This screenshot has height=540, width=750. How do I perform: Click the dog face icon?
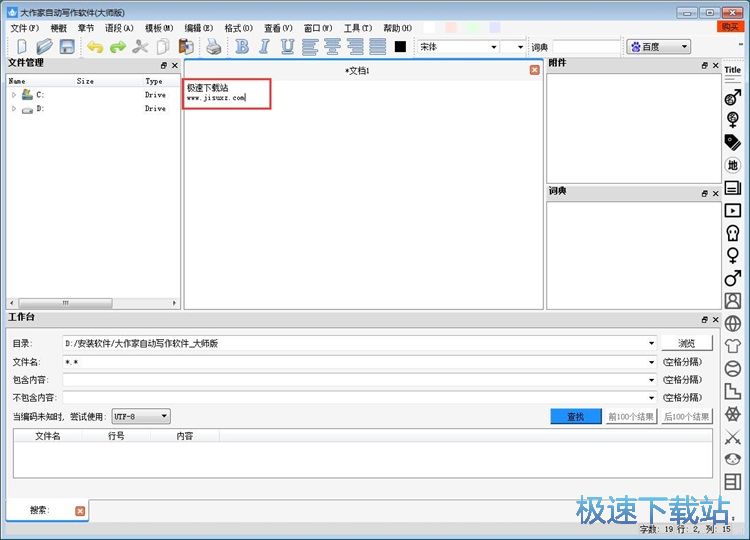pyautogui.click(x=732, y=459)
